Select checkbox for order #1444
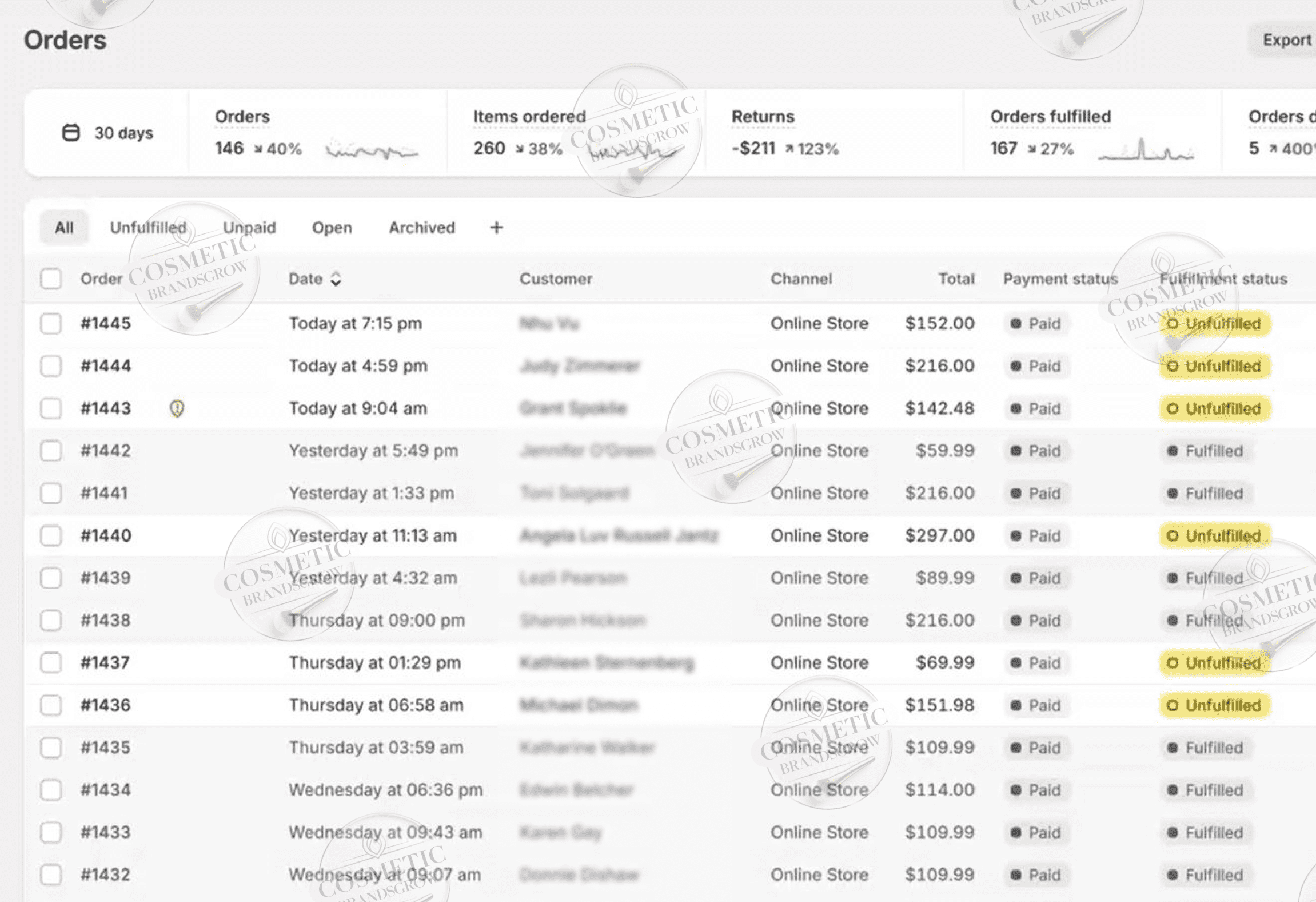Image resolution: width=1316 pixels, height=902 pixels. [x=51, y=366]
